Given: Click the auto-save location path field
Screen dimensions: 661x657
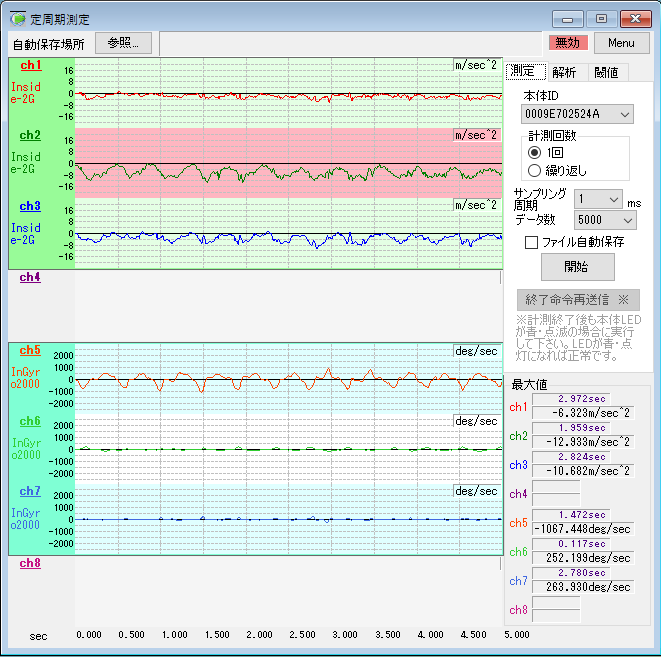Looking at the screenshot, I should [x=350, y=43].
